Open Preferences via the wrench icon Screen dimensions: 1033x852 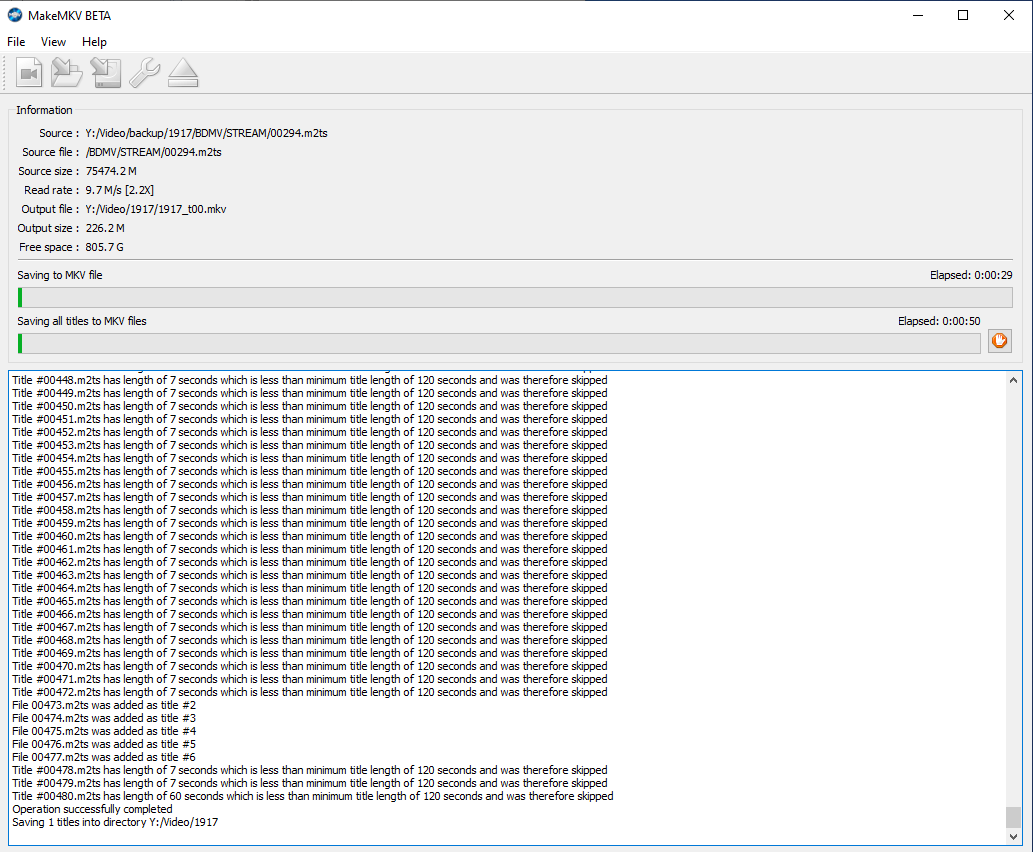point(144,73)
